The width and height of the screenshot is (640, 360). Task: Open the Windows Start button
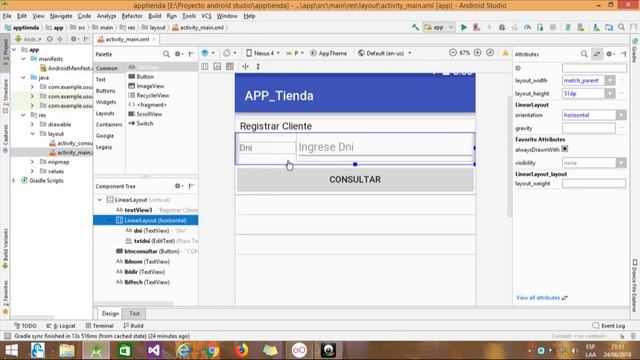tap(11, 350)
